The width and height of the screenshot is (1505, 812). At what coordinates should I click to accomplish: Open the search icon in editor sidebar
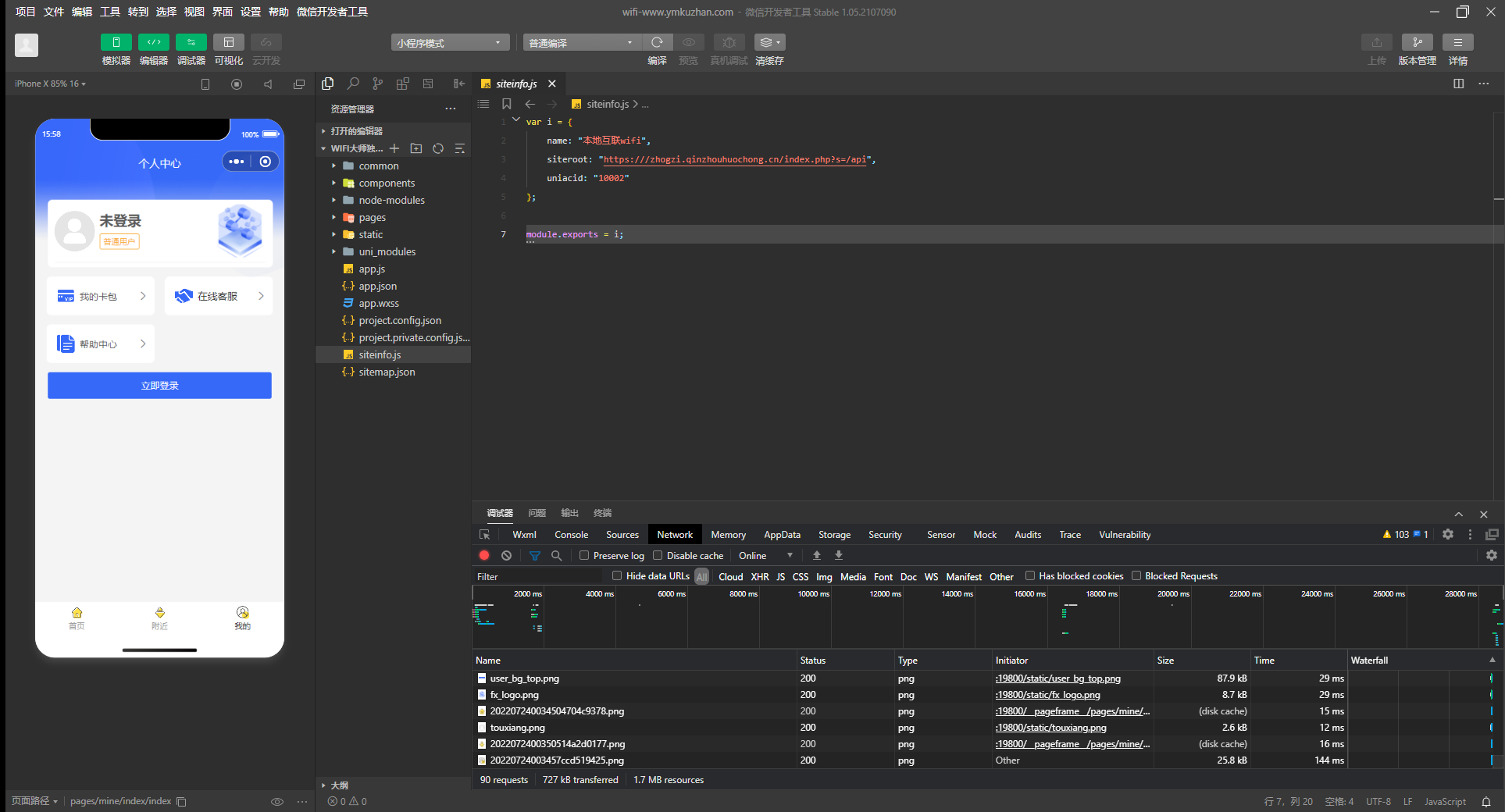pyautogui.click(x=353, y=84)
